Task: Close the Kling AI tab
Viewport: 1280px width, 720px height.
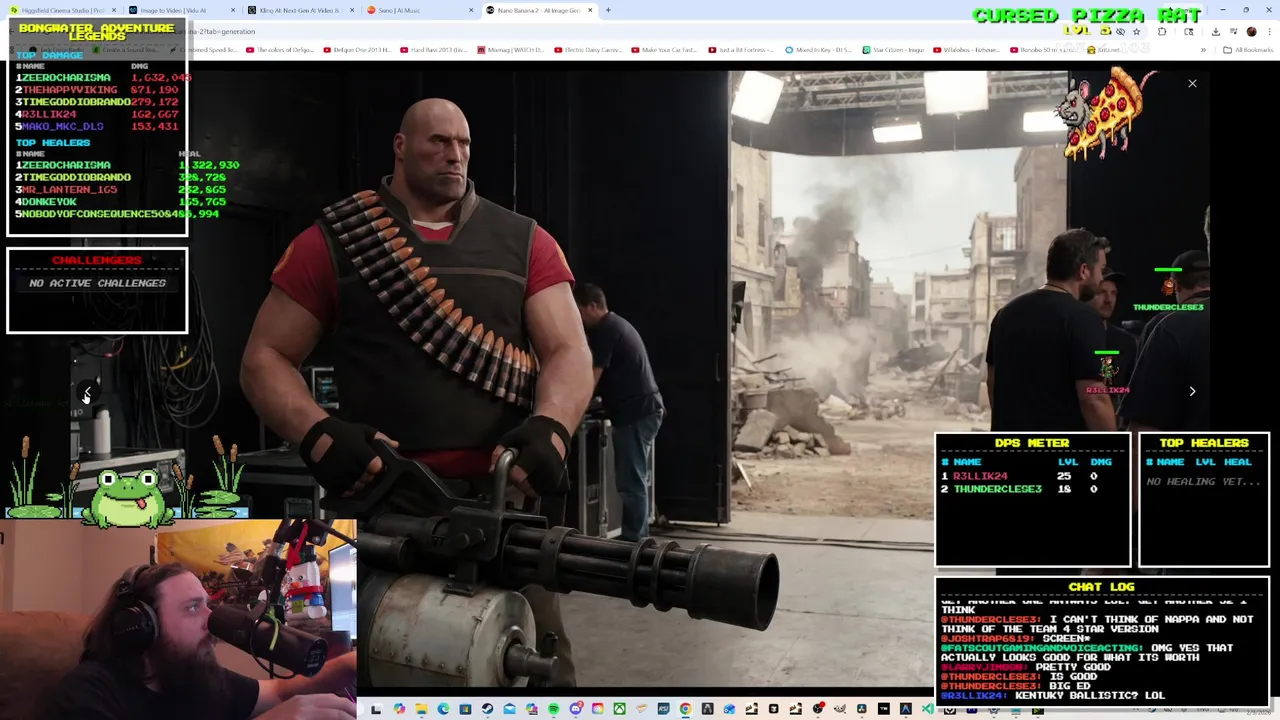Action: pyautogui.click(x=352, y=10)
